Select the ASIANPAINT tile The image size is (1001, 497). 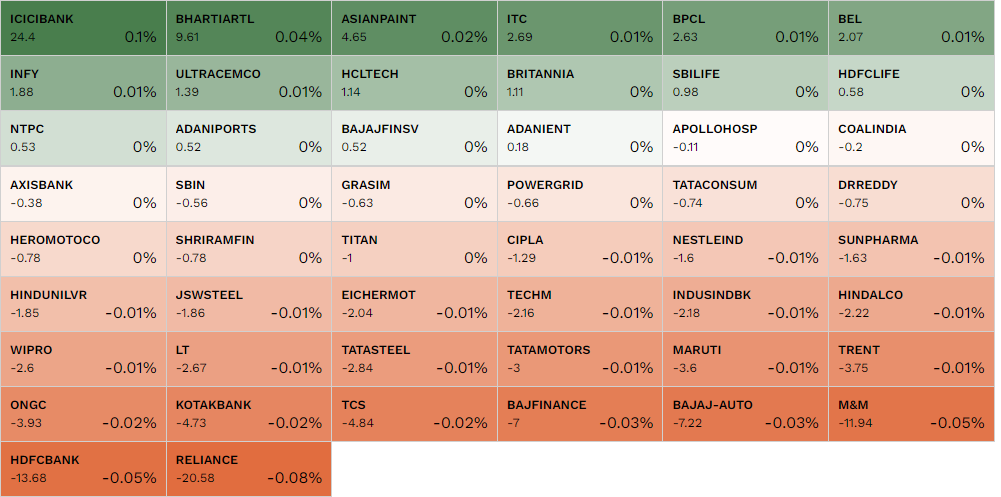[x=414, y=28]
